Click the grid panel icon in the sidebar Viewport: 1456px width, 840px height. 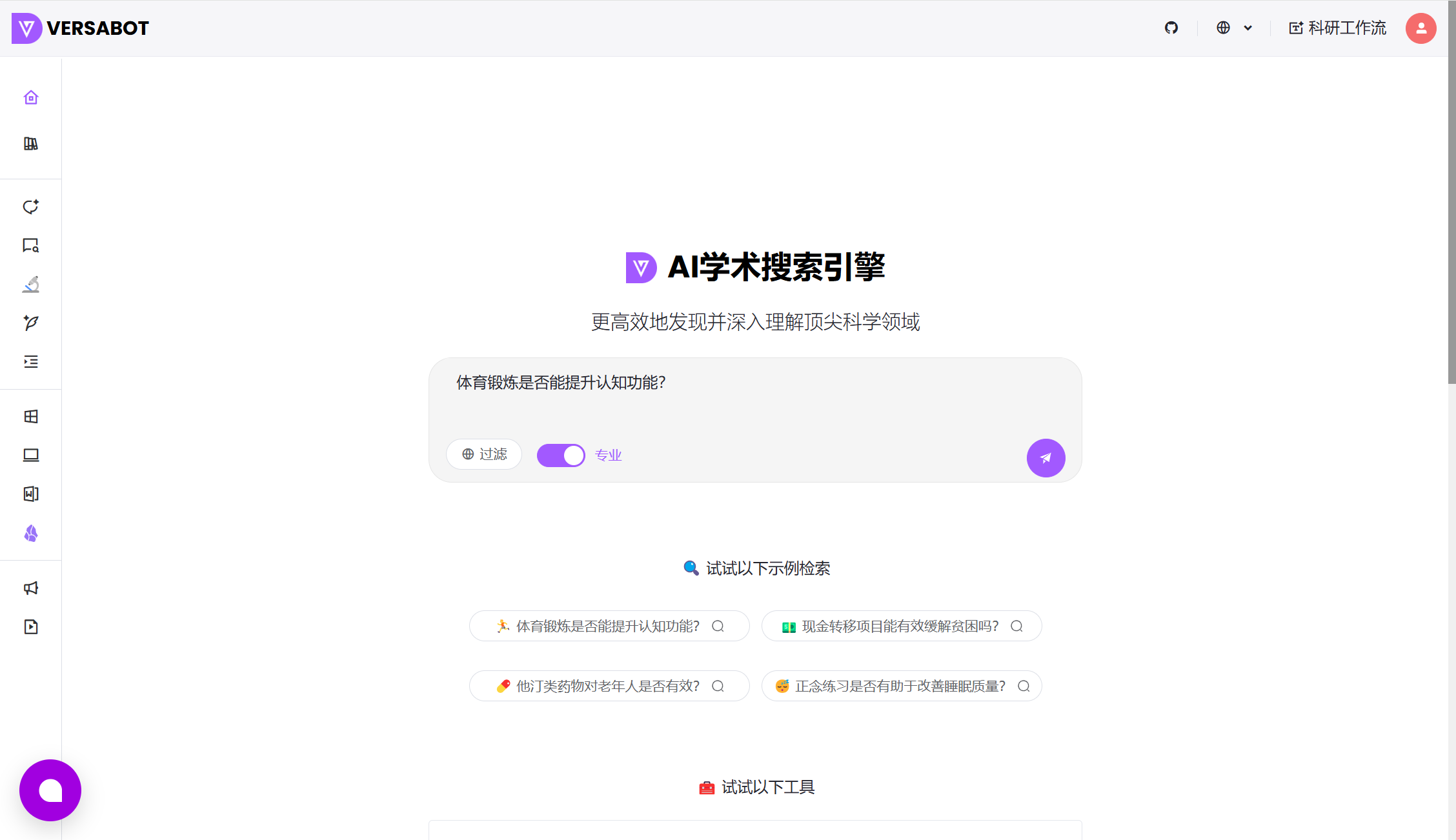pyautogui.click(x=30, y=416)
